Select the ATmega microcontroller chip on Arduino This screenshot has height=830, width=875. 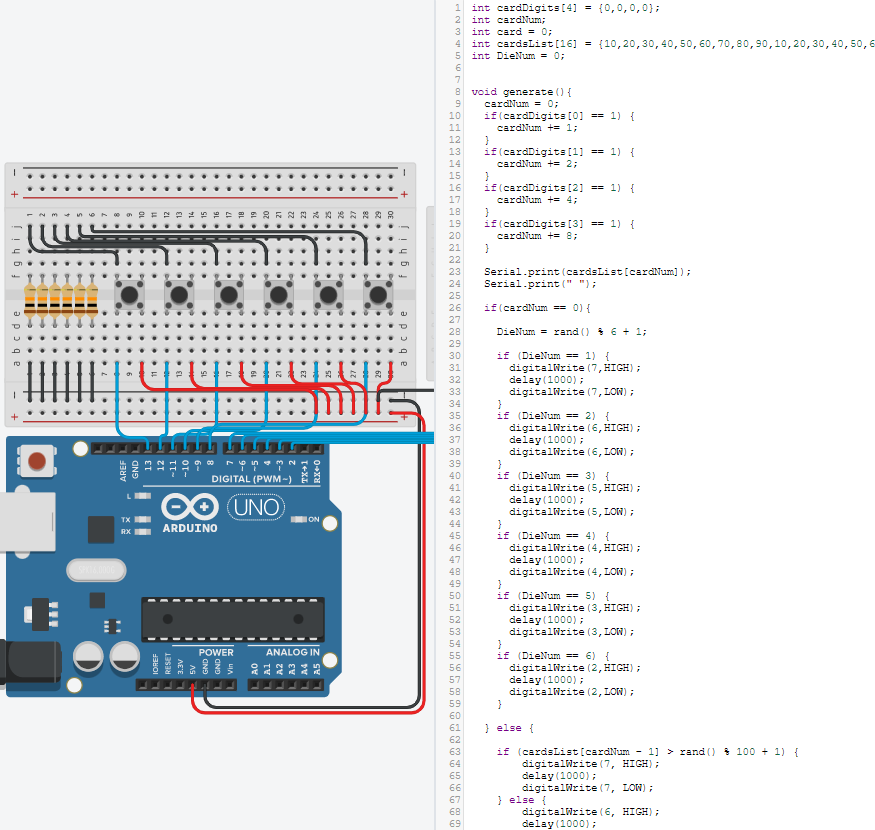(232, 619)
